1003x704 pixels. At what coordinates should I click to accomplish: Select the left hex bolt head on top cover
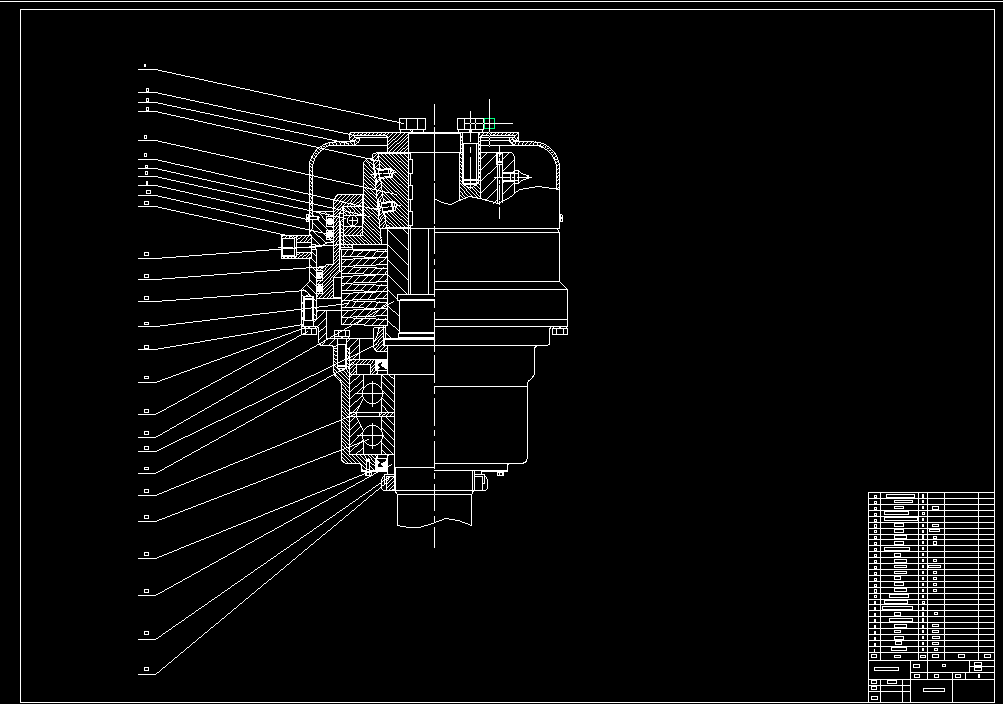tap(413, 124)
